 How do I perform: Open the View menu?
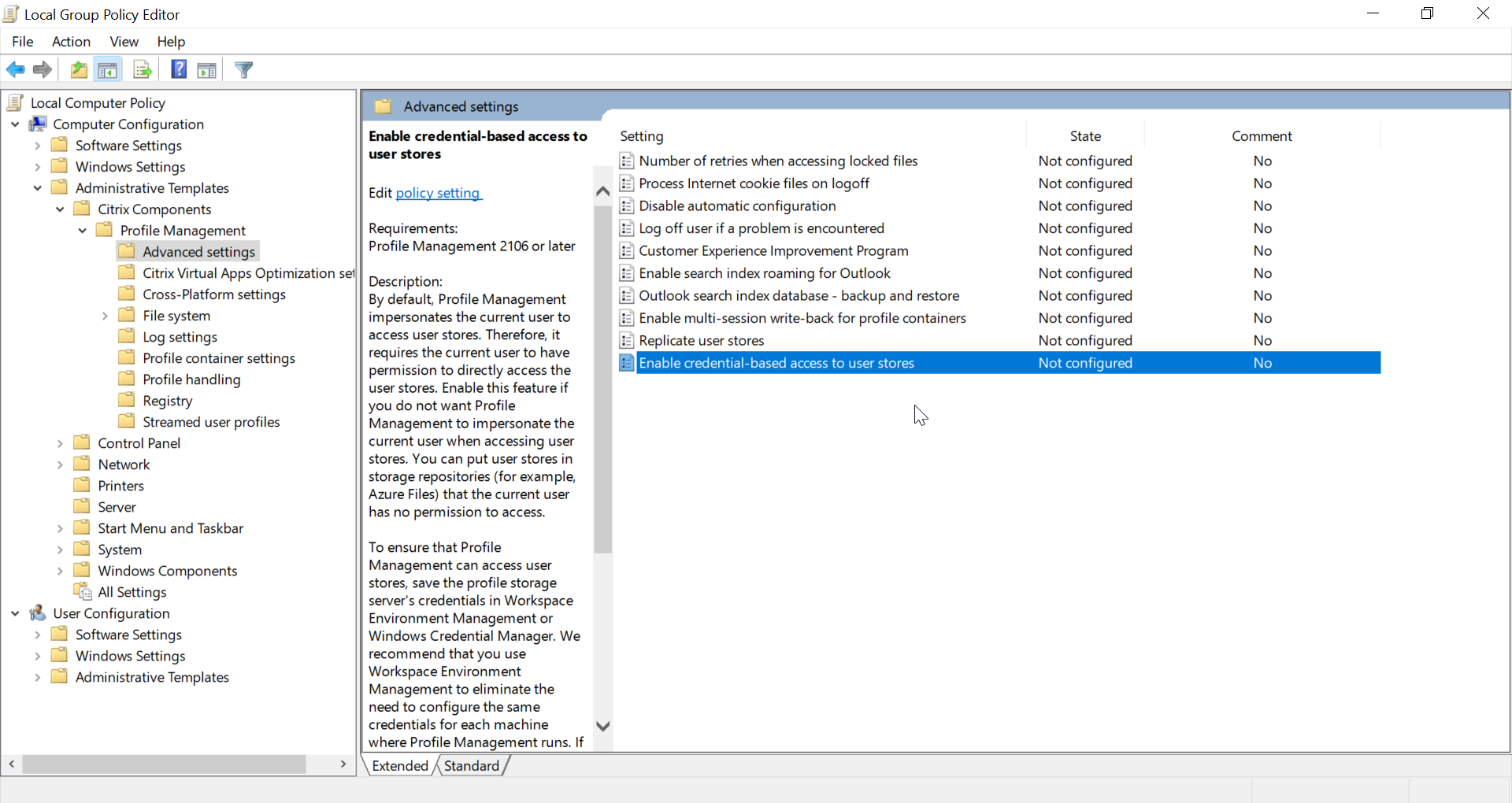124,42
